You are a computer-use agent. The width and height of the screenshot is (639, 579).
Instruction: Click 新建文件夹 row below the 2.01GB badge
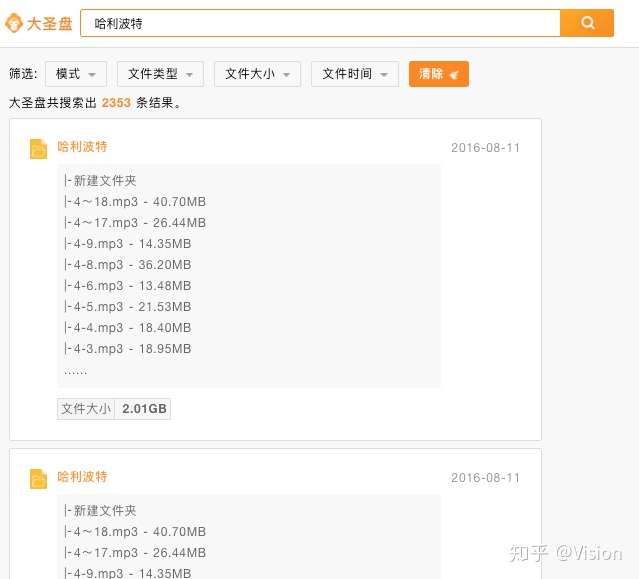tap(100, 511)
